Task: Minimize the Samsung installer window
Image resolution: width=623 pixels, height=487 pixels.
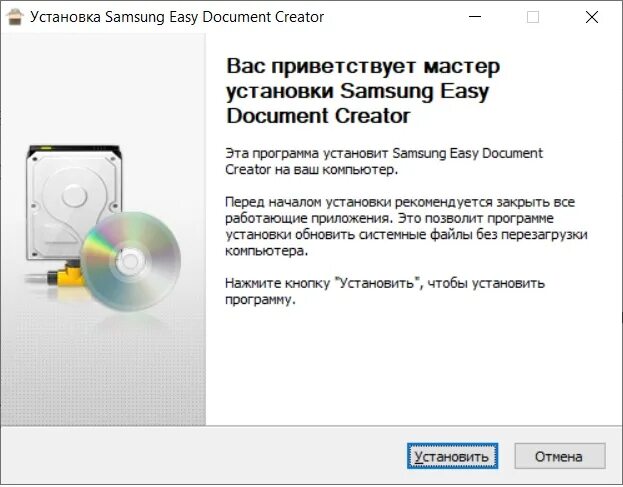Action: [475, 17]
